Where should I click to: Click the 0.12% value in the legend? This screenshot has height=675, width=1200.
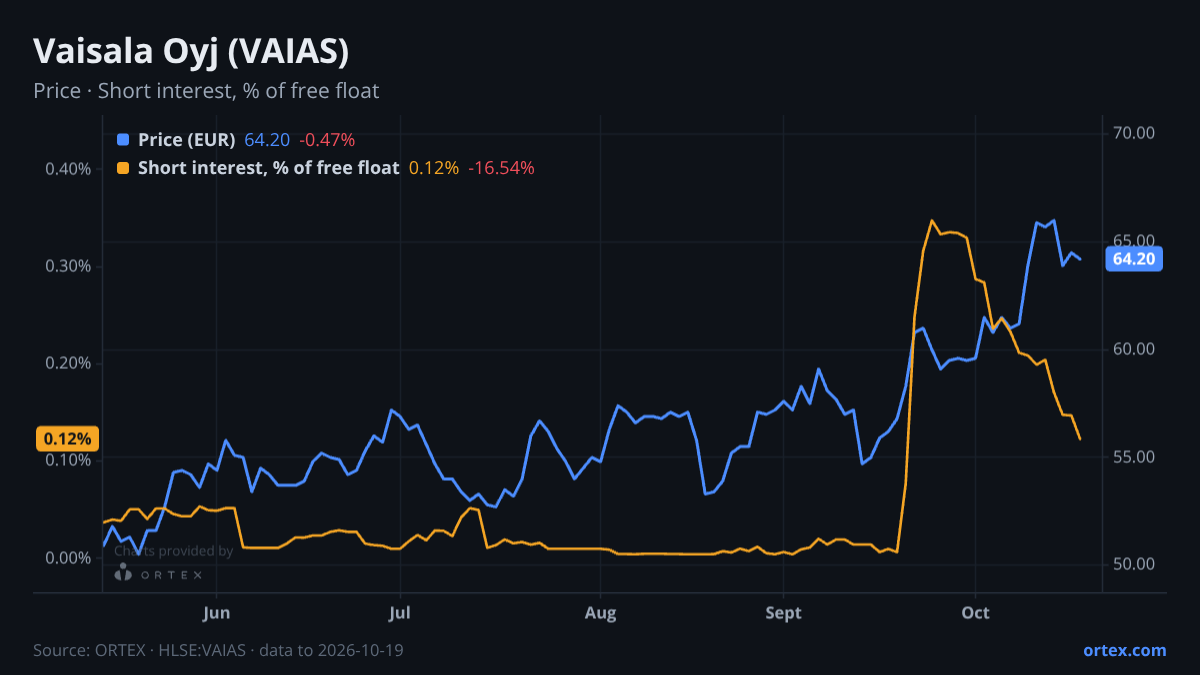click(x=434, y=168)
